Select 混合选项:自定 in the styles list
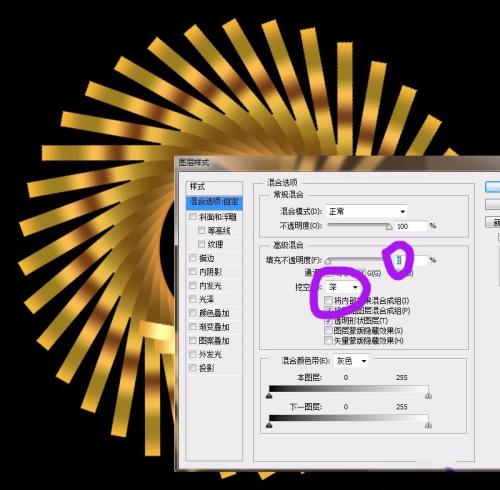This screenshot has width=500, height=490. tap(214, 202)
